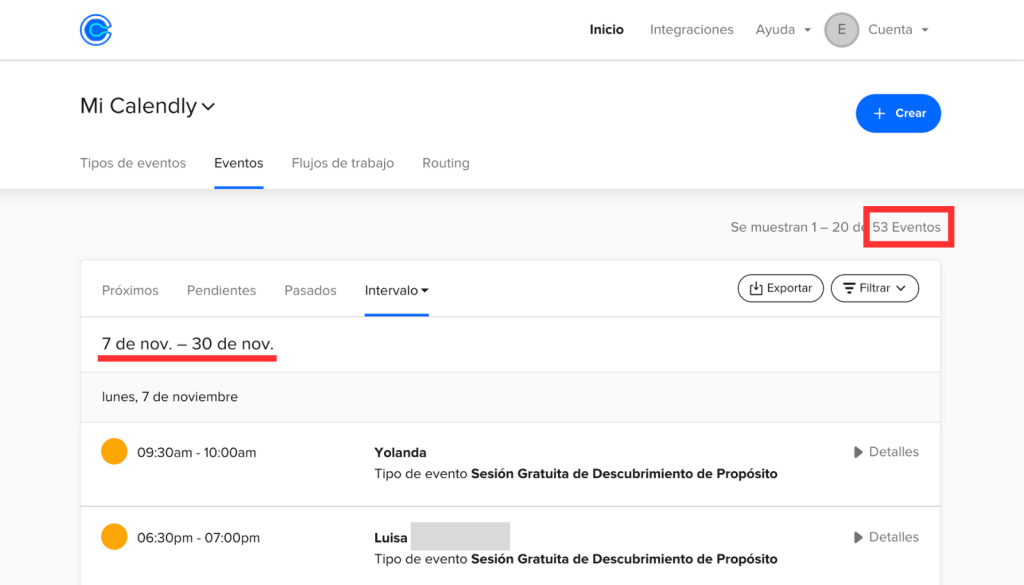Click the orange circle beside Luisa's event
Viewport: 1024px width, 585px height.
[x=114, y=537]
